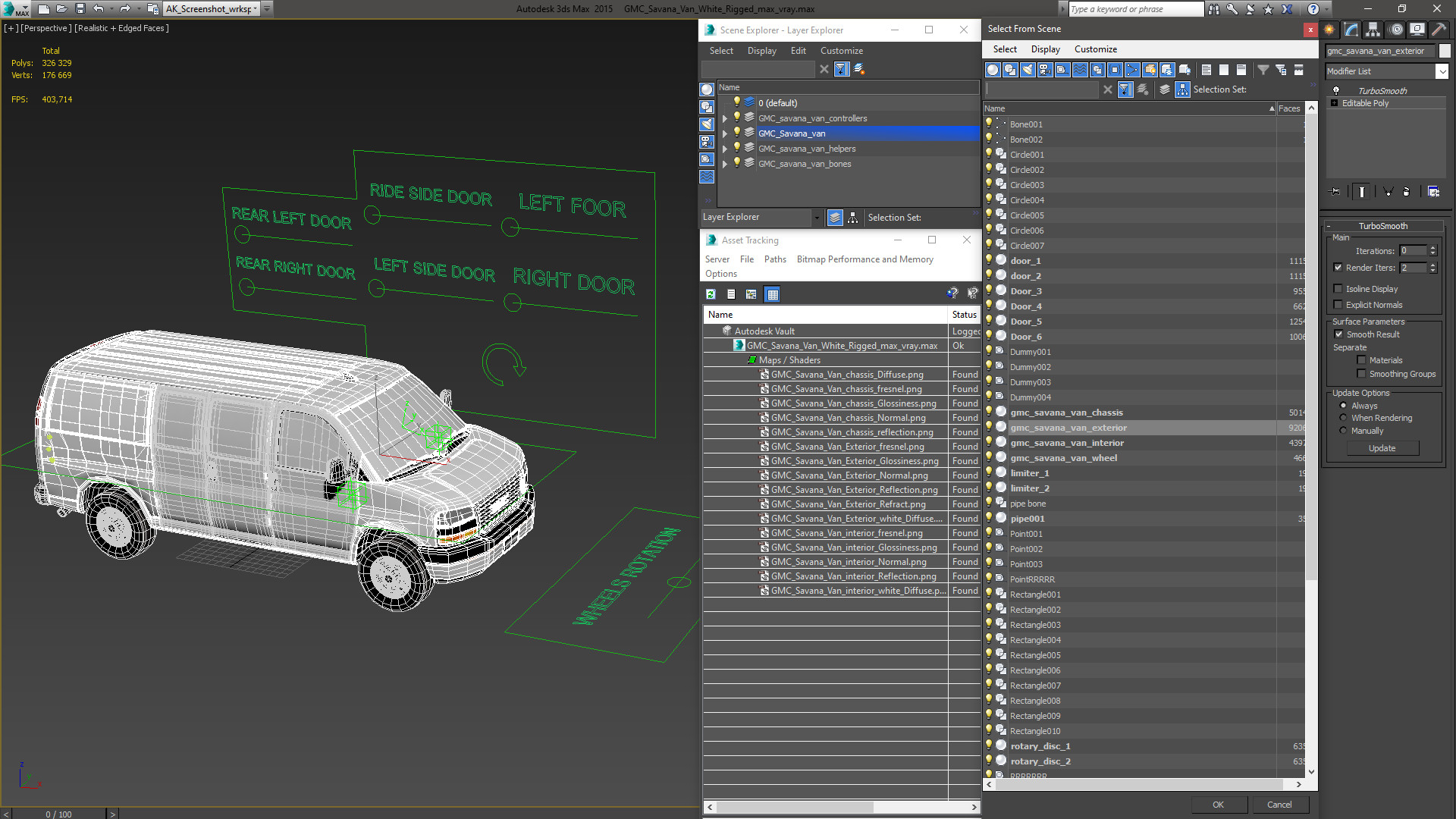Click the binoculars search icon in title bar
This screenshot has width=1456, height=819.
pyautogui.click(x=1214, y=9)
